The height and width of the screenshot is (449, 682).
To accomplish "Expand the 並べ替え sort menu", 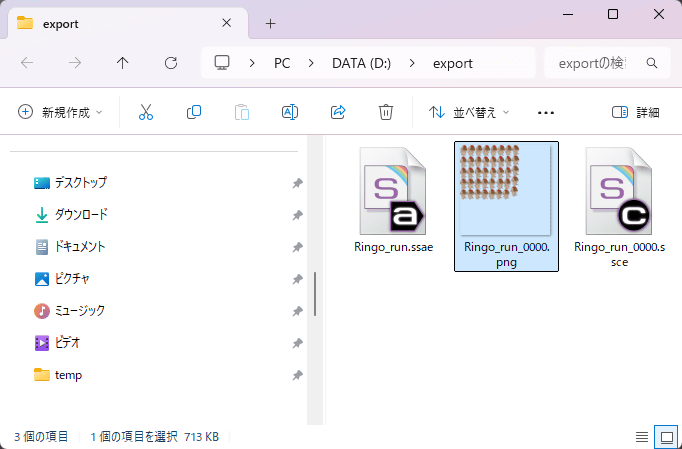I will [469, 112].
